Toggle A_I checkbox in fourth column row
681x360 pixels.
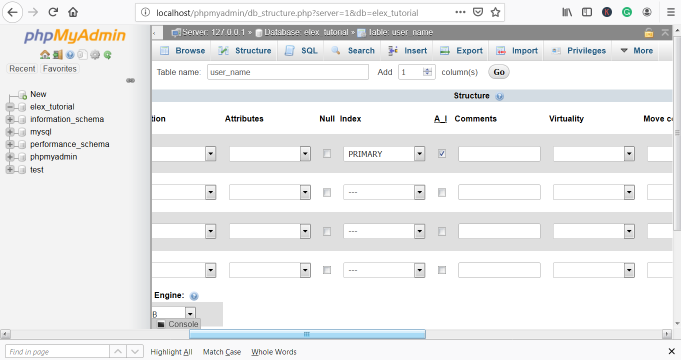coord(442,270)
